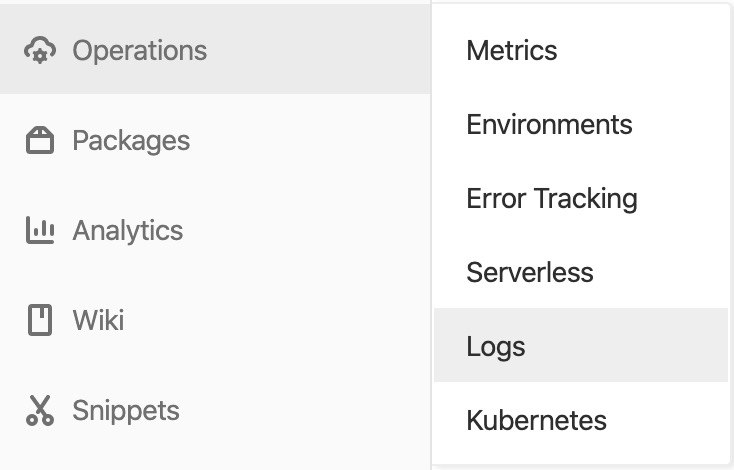
Task: Open the Error Tracking submenu entry
Action: [552, 198]
